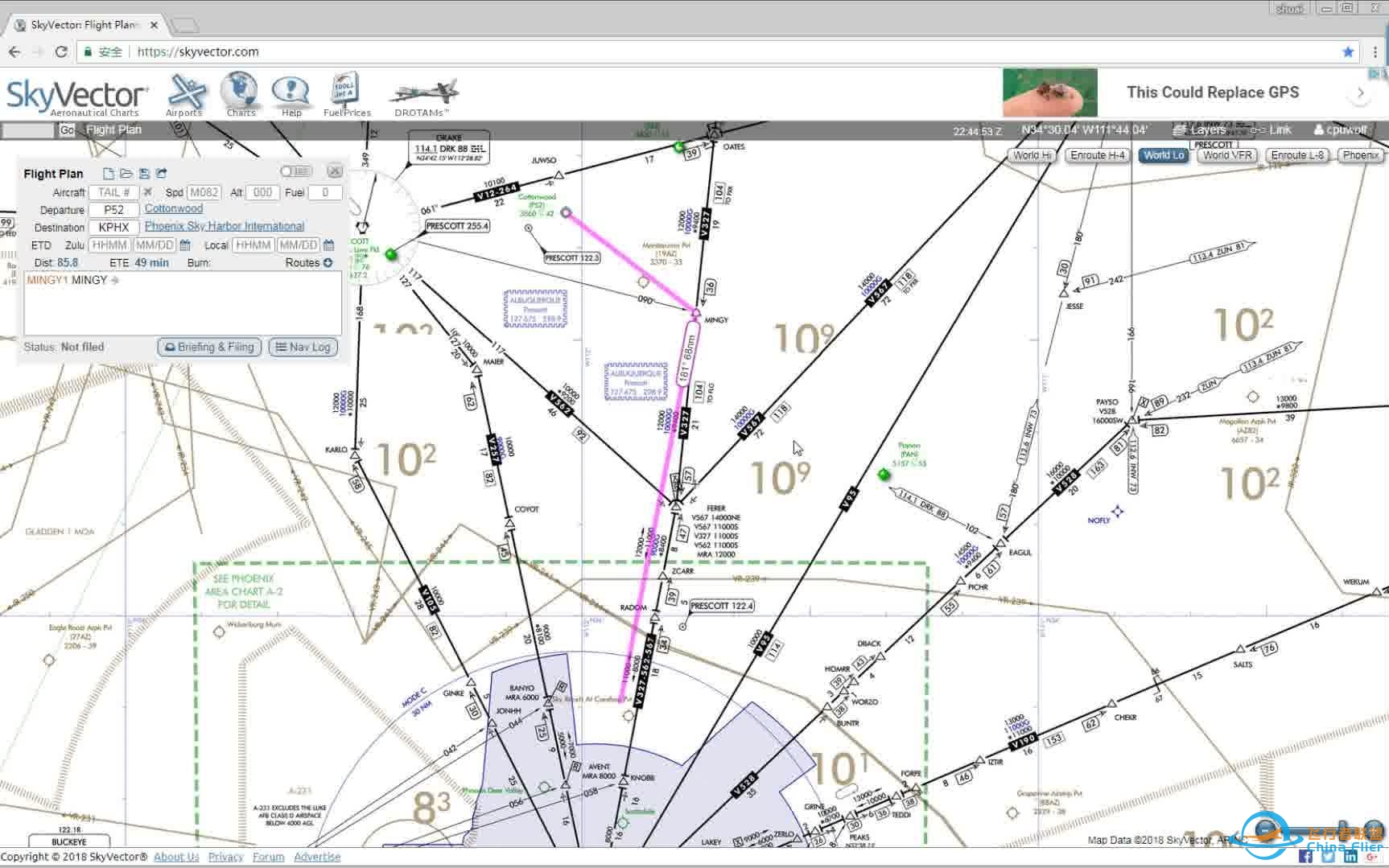Click the Zulu HHMM time field

click(109, 245)
